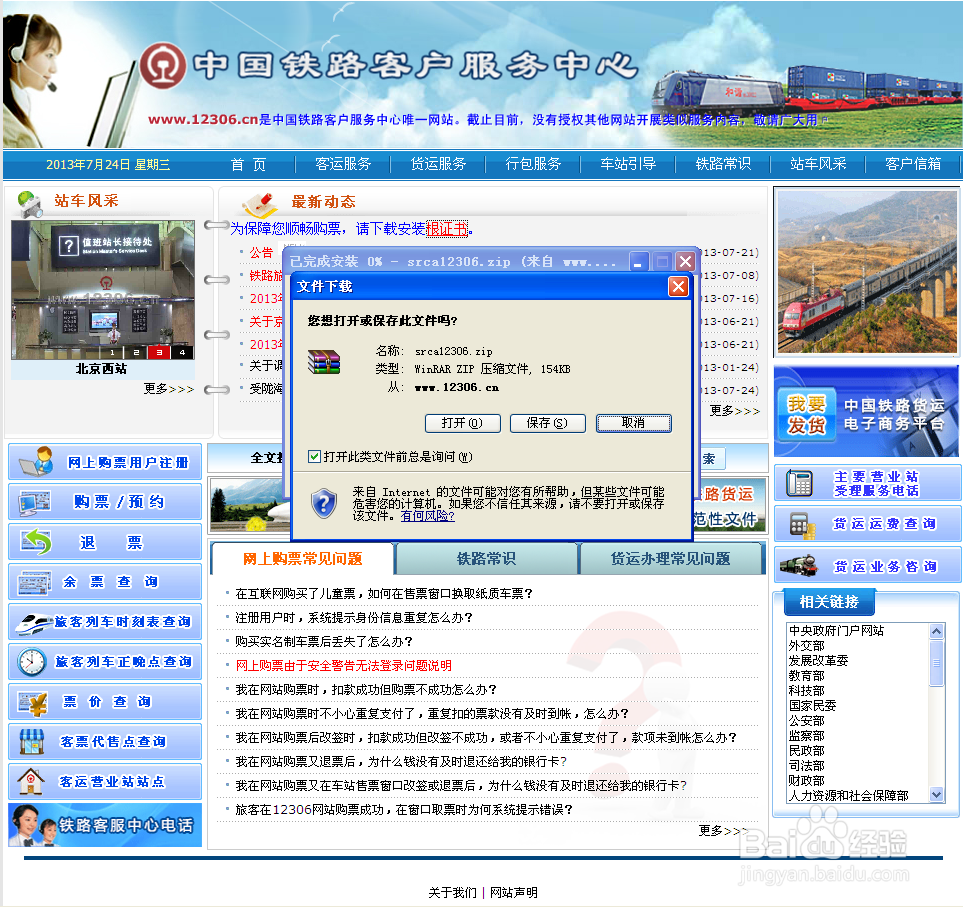Open the 有何风险? link
963x908 pixels.
[427, 516]
